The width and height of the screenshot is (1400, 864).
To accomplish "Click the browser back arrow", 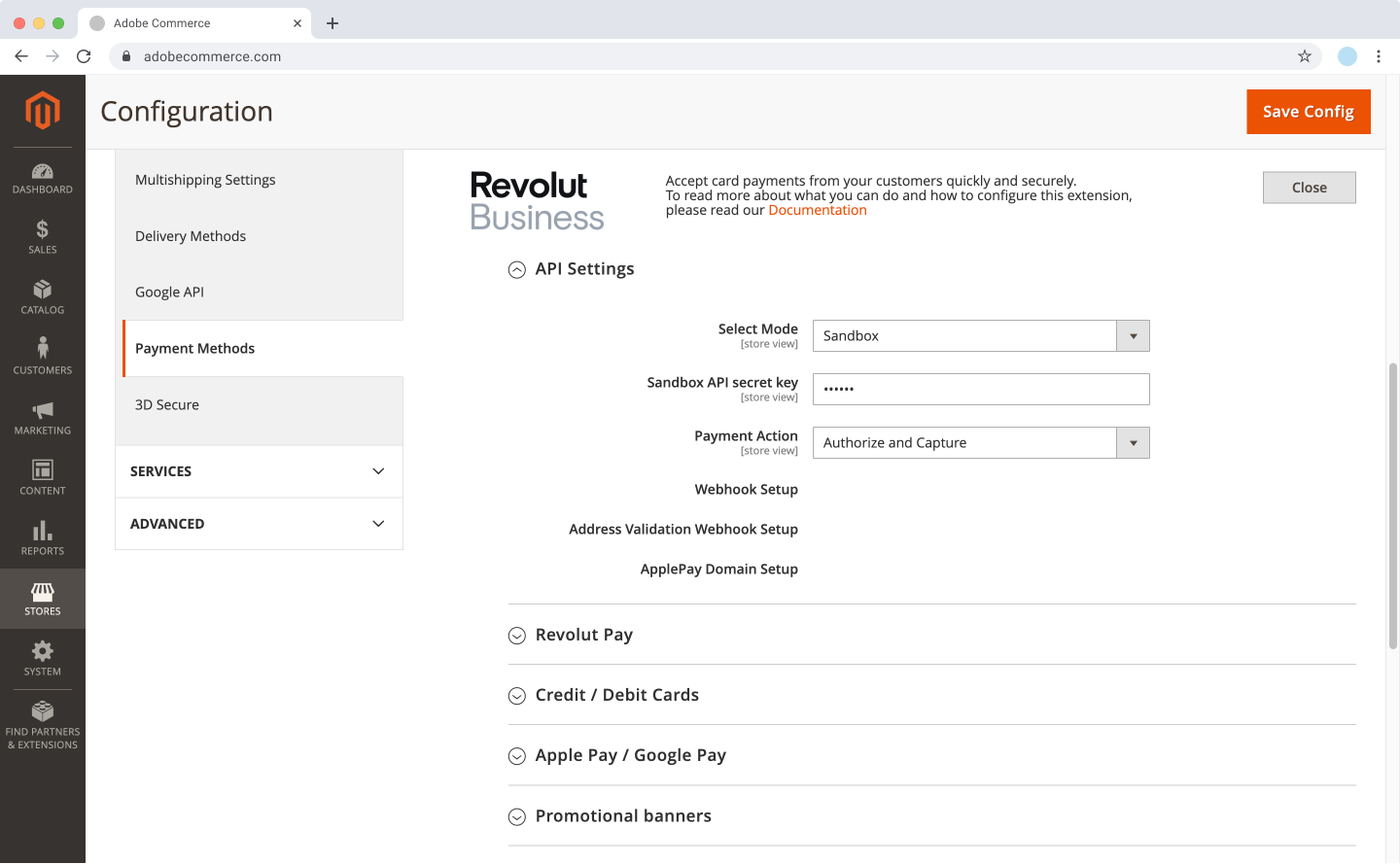I will pos(21,56).
